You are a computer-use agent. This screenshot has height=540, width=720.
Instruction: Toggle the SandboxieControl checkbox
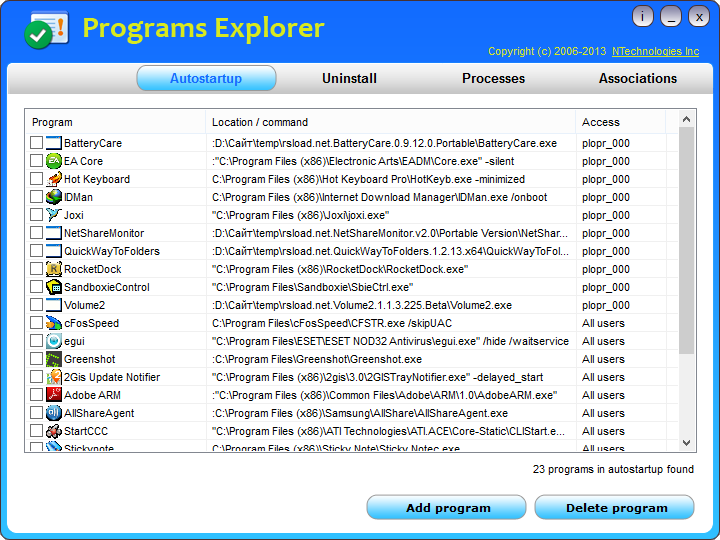36,287
